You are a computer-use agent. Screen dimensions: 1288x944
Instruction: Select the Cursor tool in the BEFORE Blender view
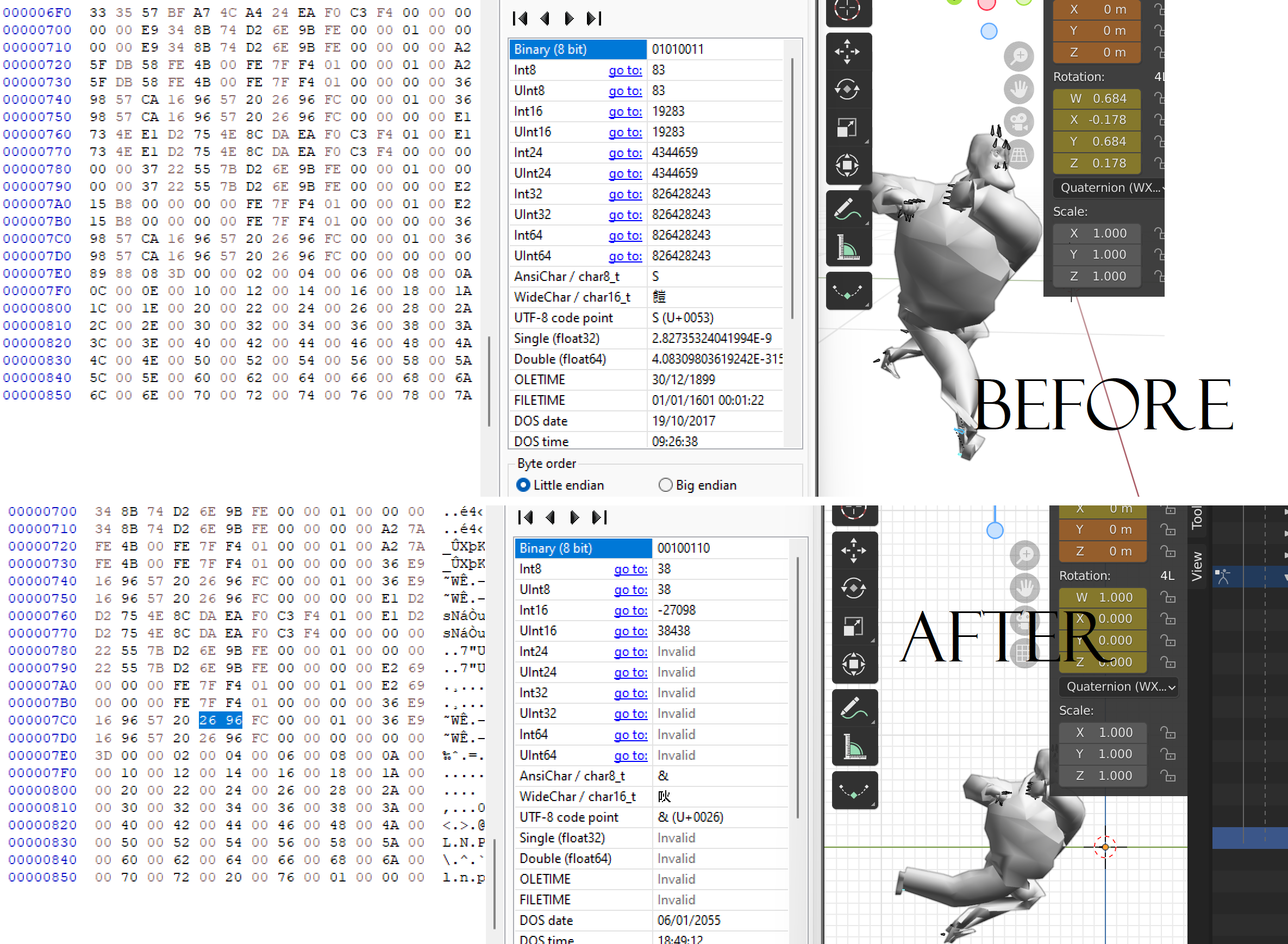click(848, 10)
